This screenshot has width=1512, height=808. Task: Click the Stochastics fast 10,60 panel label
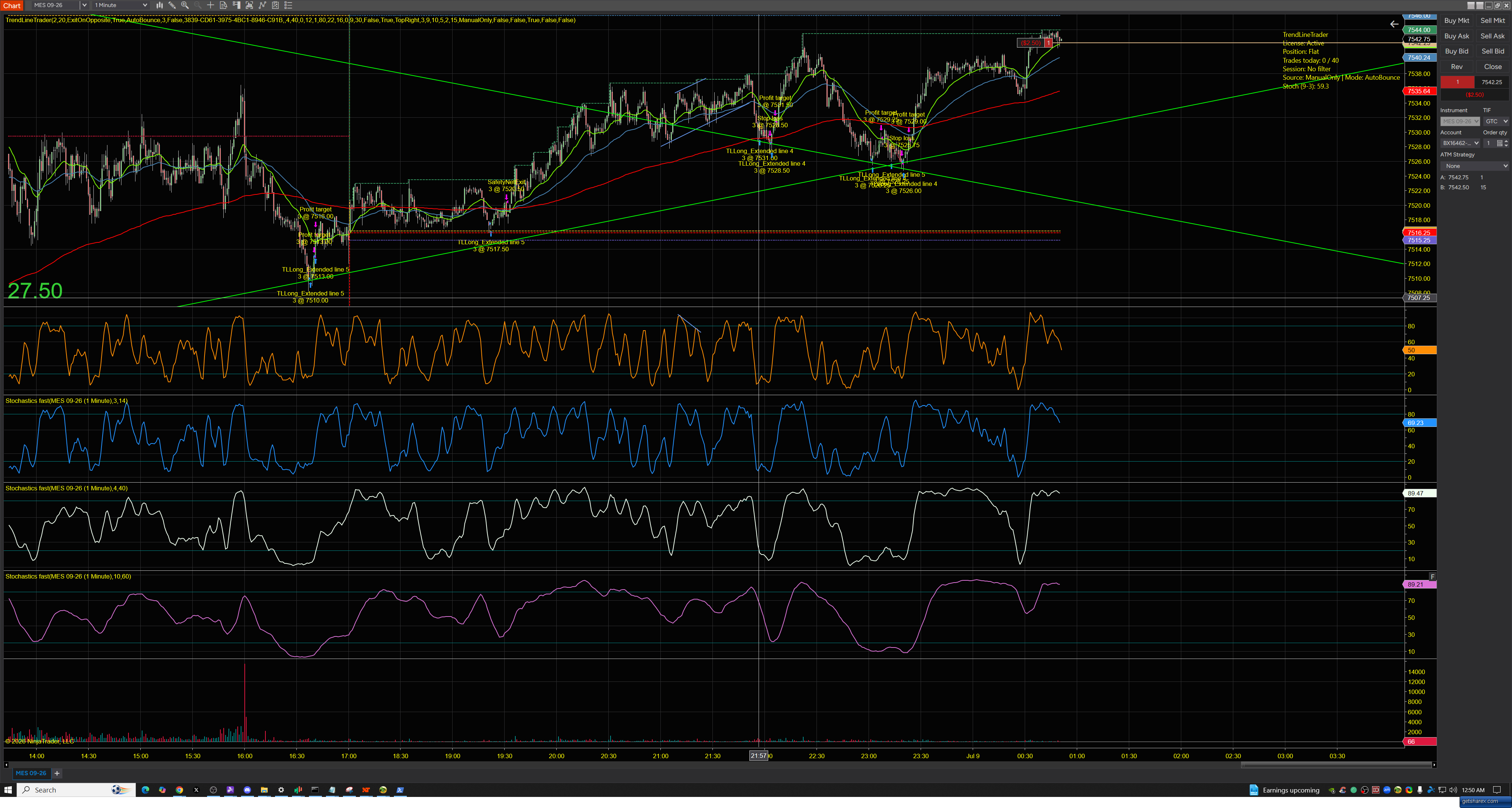[68, 576]
